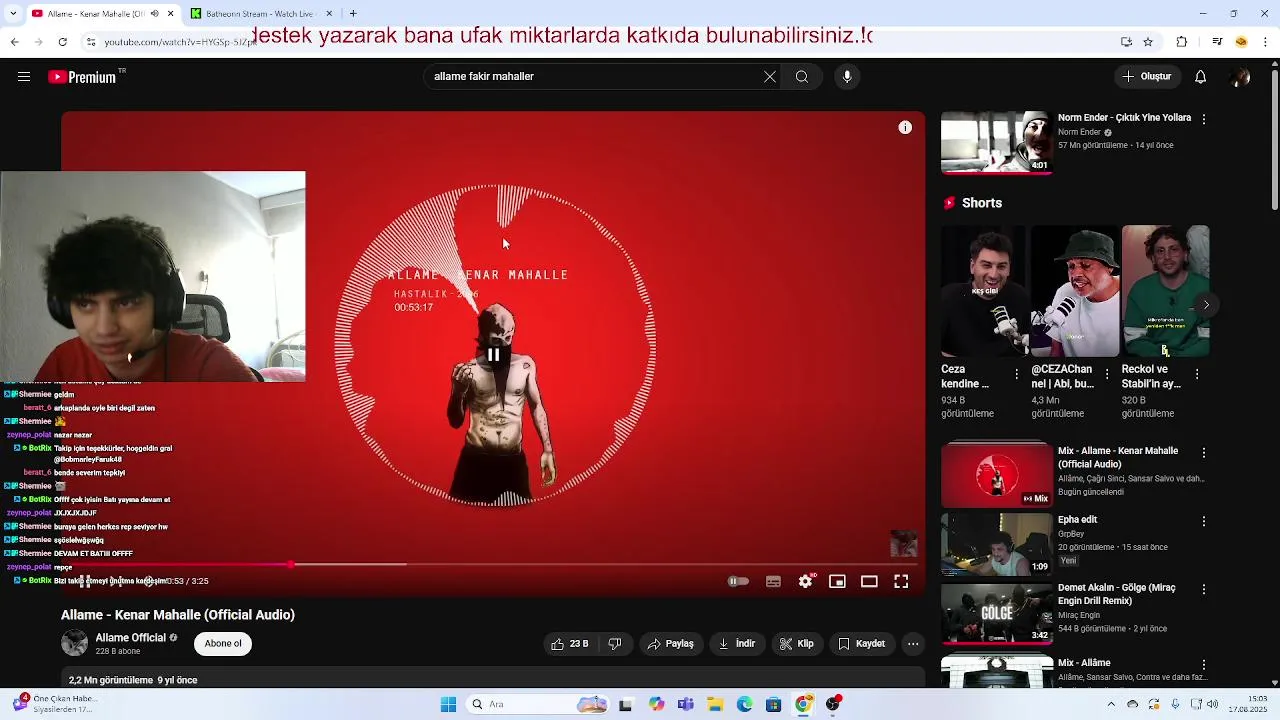Open the account avatar menu
1280x720 pixels.
pyautogui.click(x=1241, y=77)
